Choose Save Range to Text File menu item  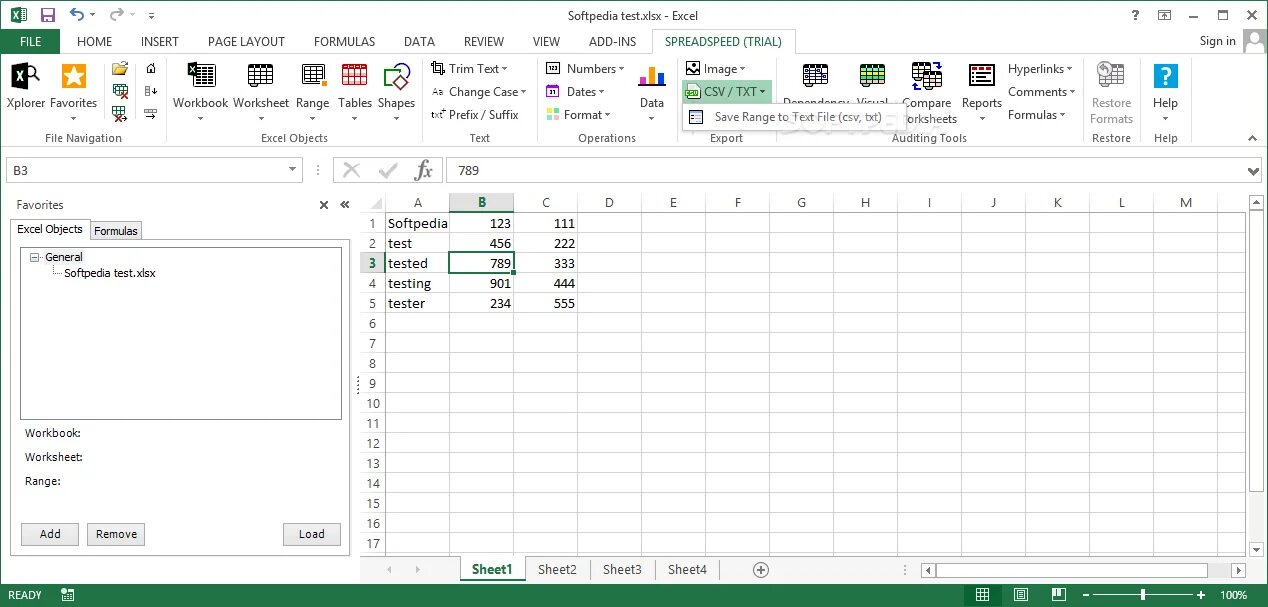(x=794, y=117)
